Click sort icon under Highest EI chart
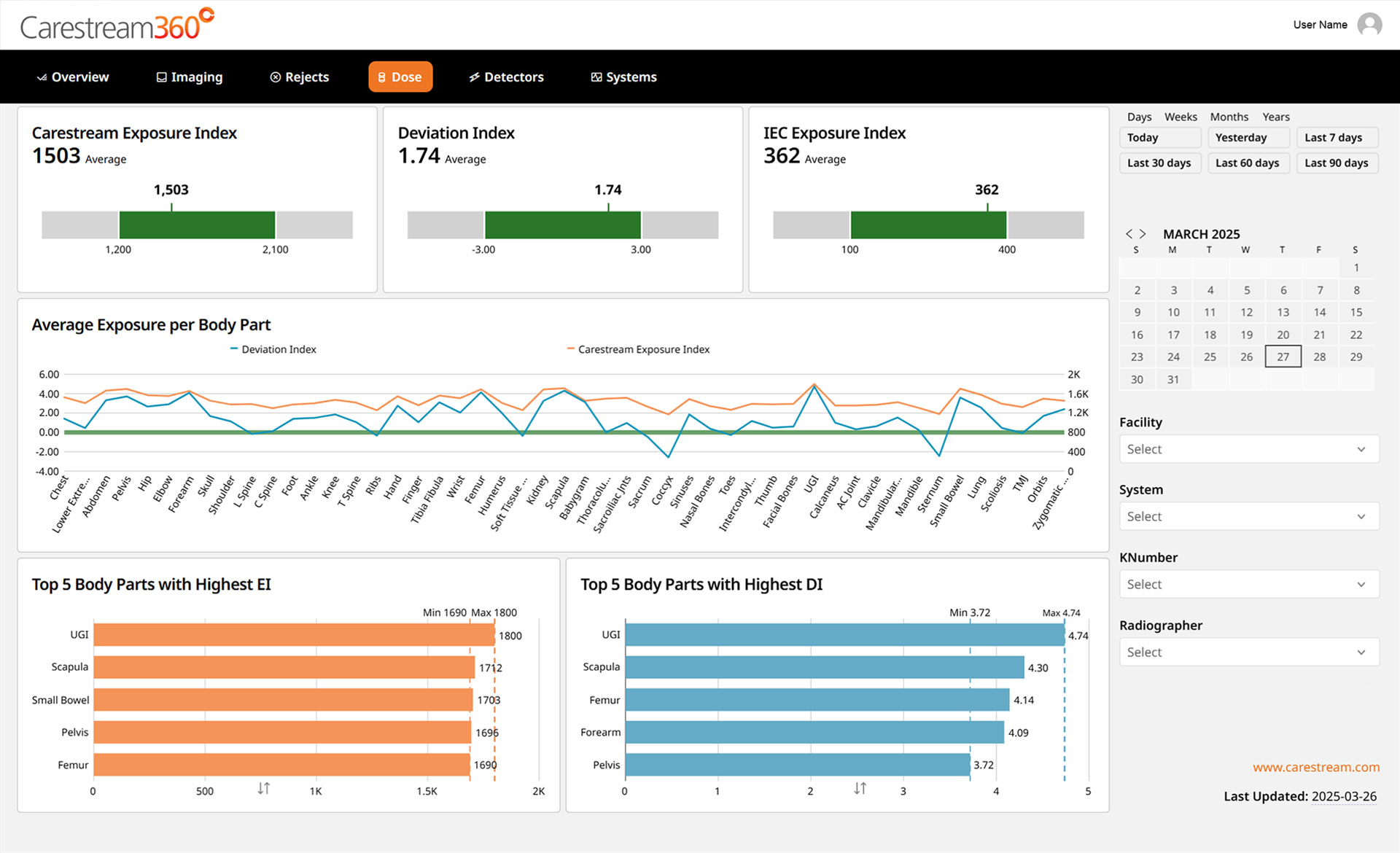Screen dimensions: 1400x853 point(263,788)
